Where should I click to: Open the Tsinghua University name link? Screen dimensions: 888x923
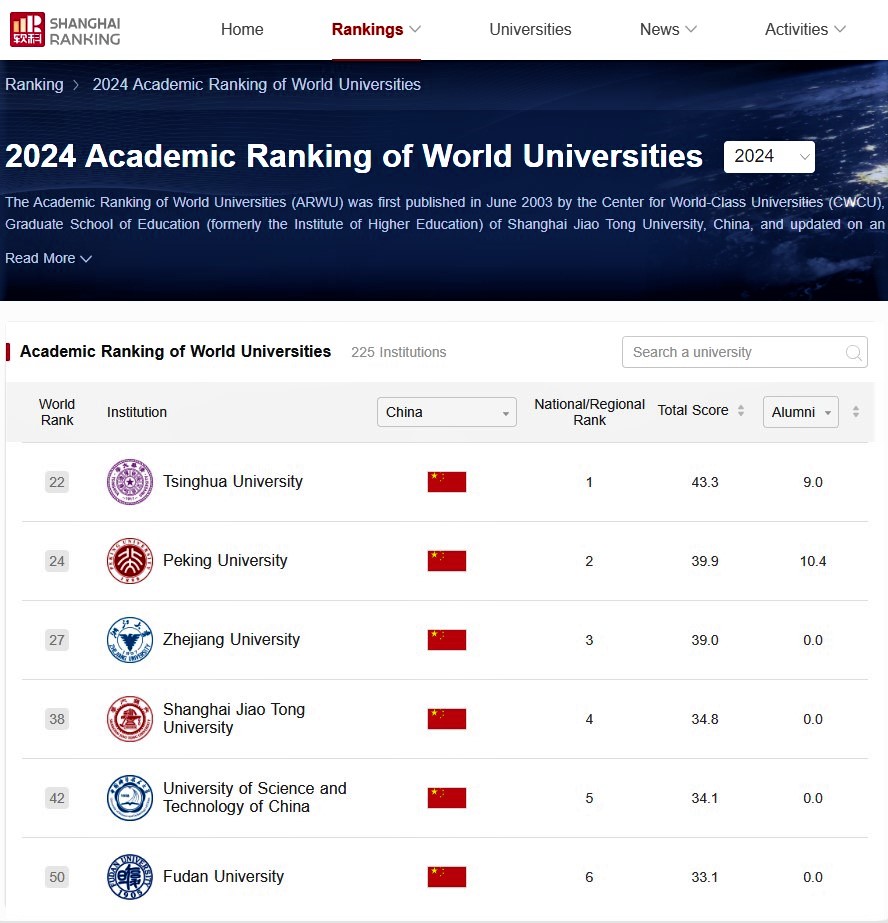tap(232, 482)
